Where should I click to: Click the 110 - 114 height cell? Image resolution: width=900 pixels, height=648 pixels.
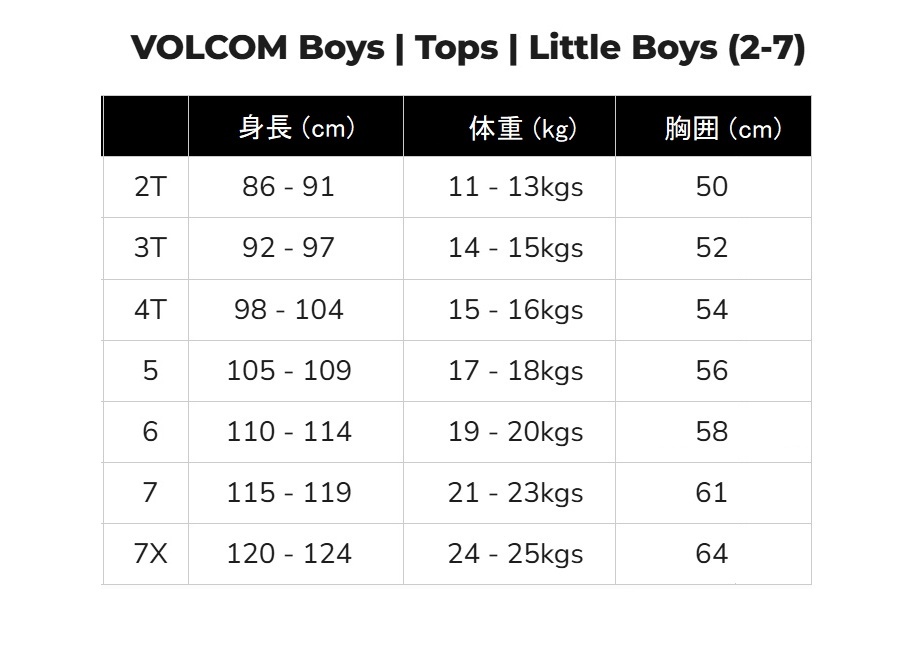tap(288, 432)
